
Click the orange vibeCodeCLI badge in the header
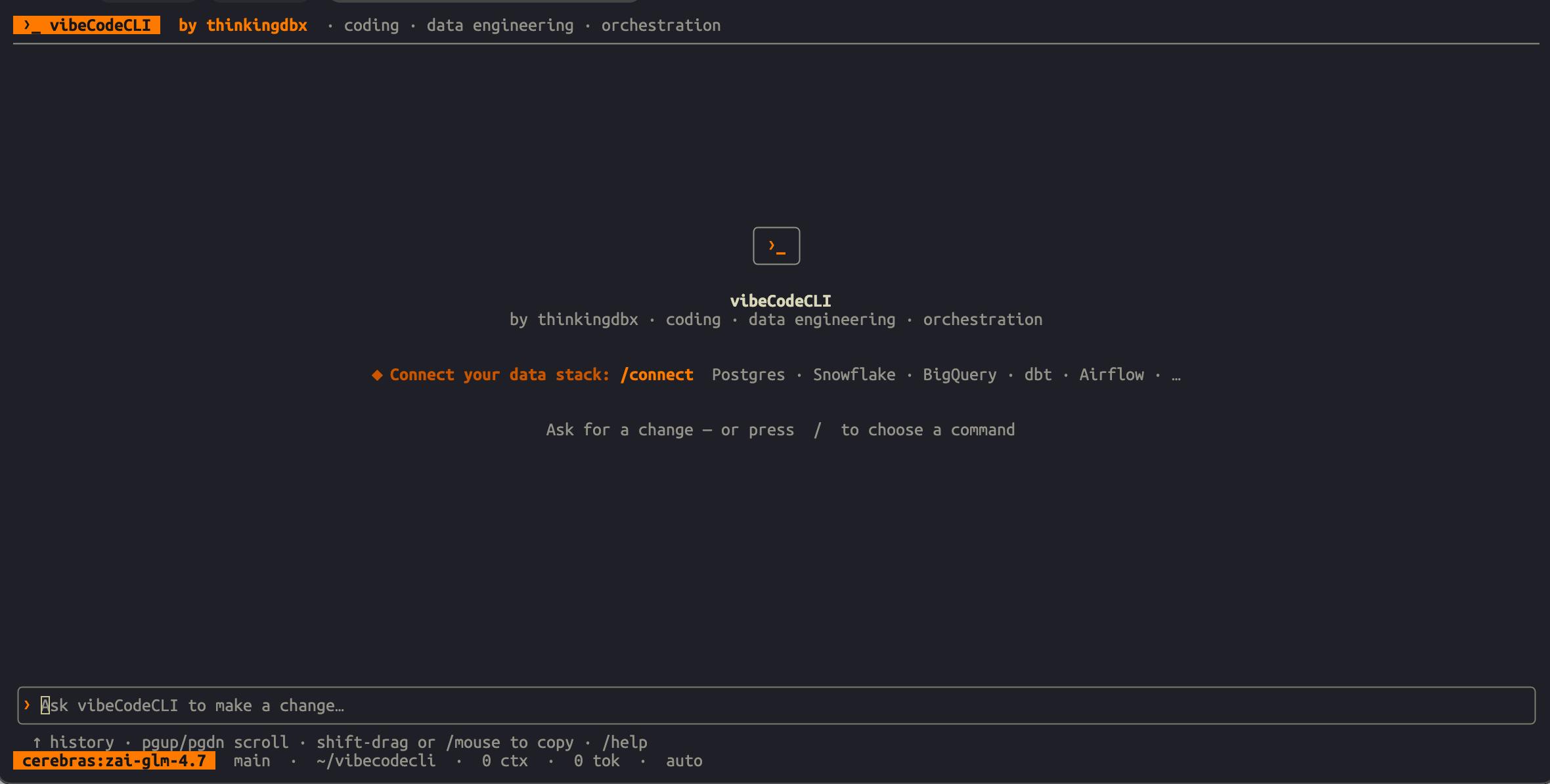point(87,25)
